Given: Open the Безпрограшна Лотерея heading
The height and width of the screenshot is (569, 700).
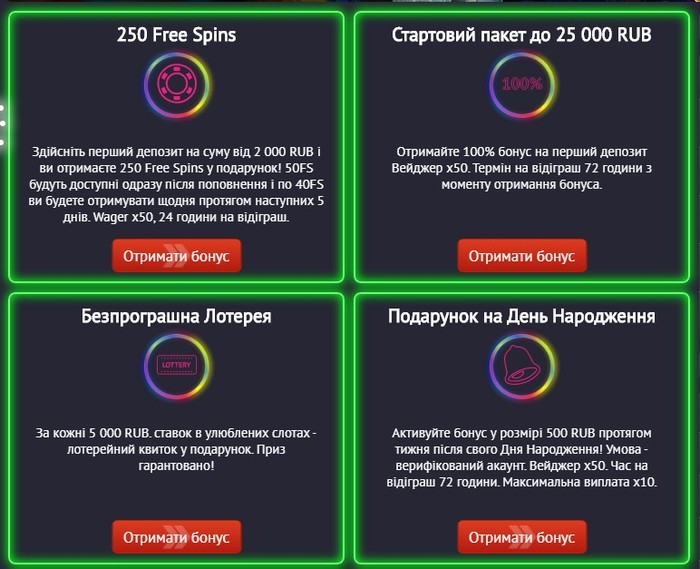Looking at the screenshot, I should 176,317.
